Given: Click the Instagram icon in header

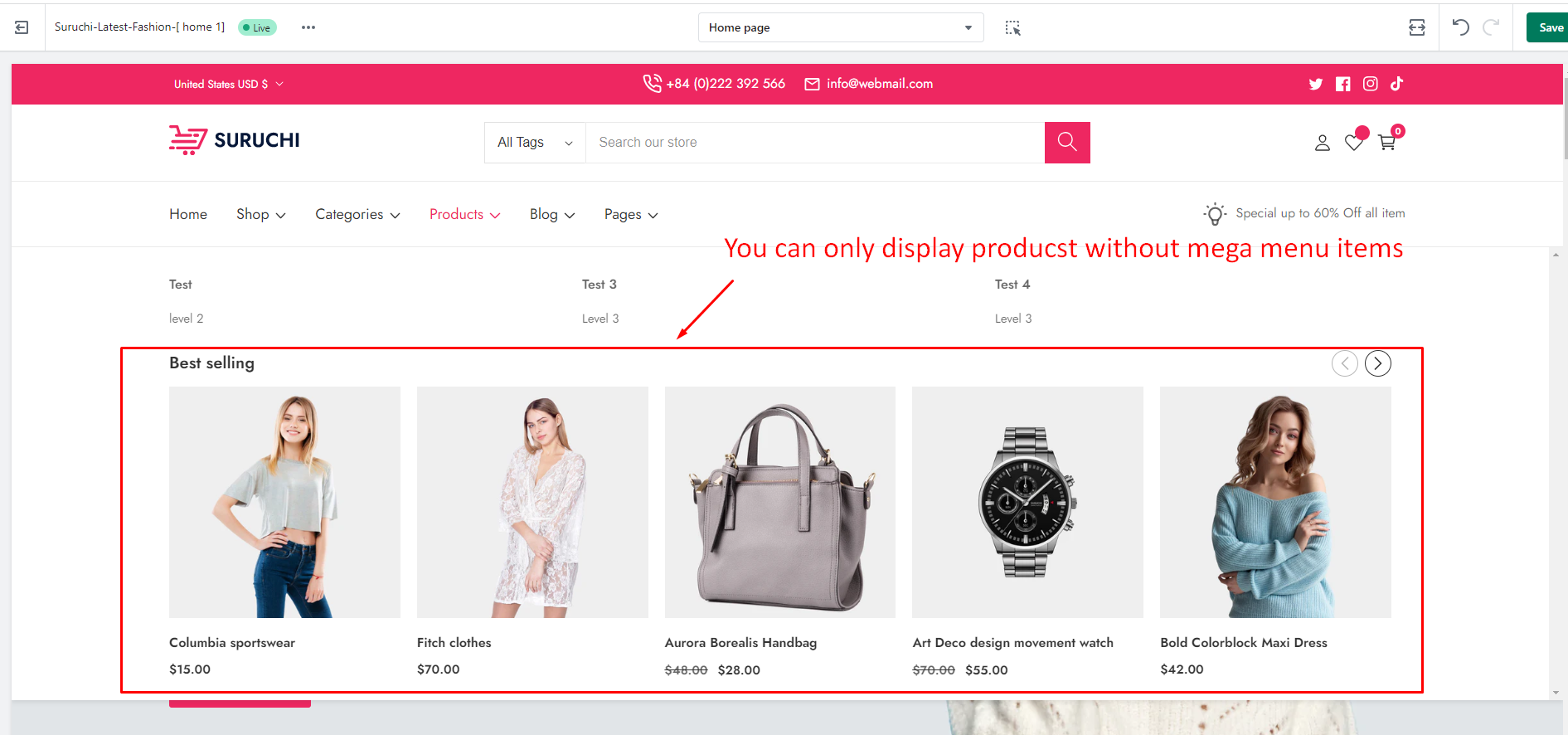Looking at the screenshot, I should [x=1370, y=84].
